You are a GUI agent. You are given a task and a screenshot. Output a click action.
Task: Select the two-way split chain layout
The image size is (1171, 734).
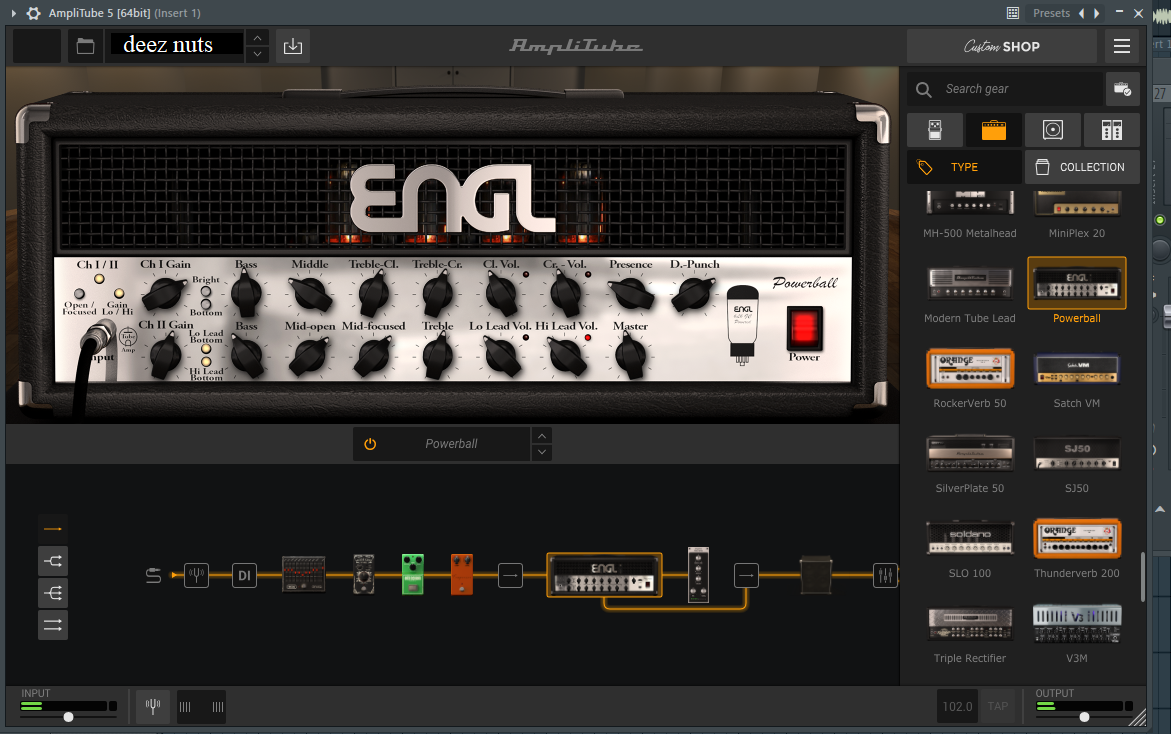tap(53, 561)
